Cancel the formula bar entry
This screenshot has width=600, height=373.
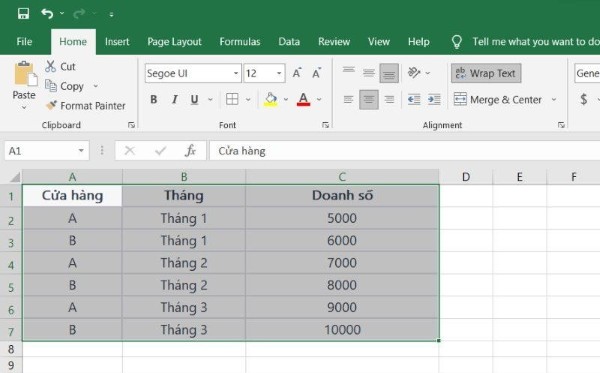coord(129,151)
